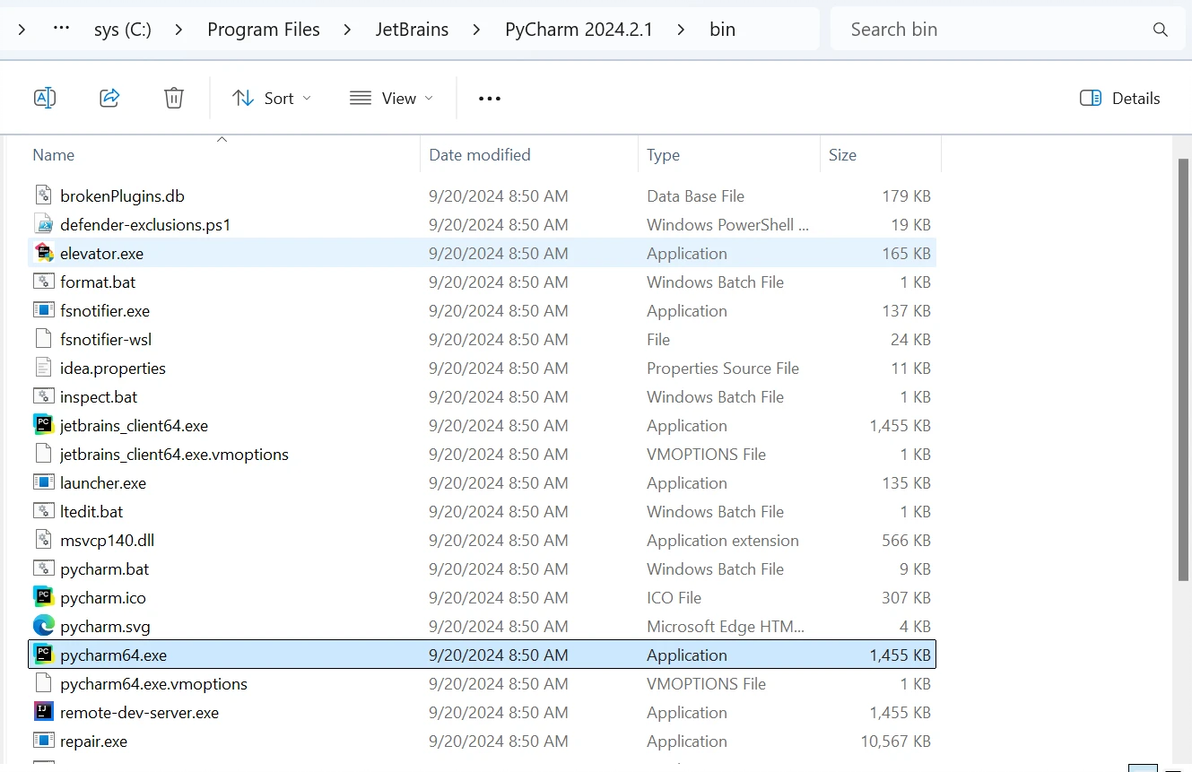Click the Properties Source File type cell

click(x=723, y=369)
